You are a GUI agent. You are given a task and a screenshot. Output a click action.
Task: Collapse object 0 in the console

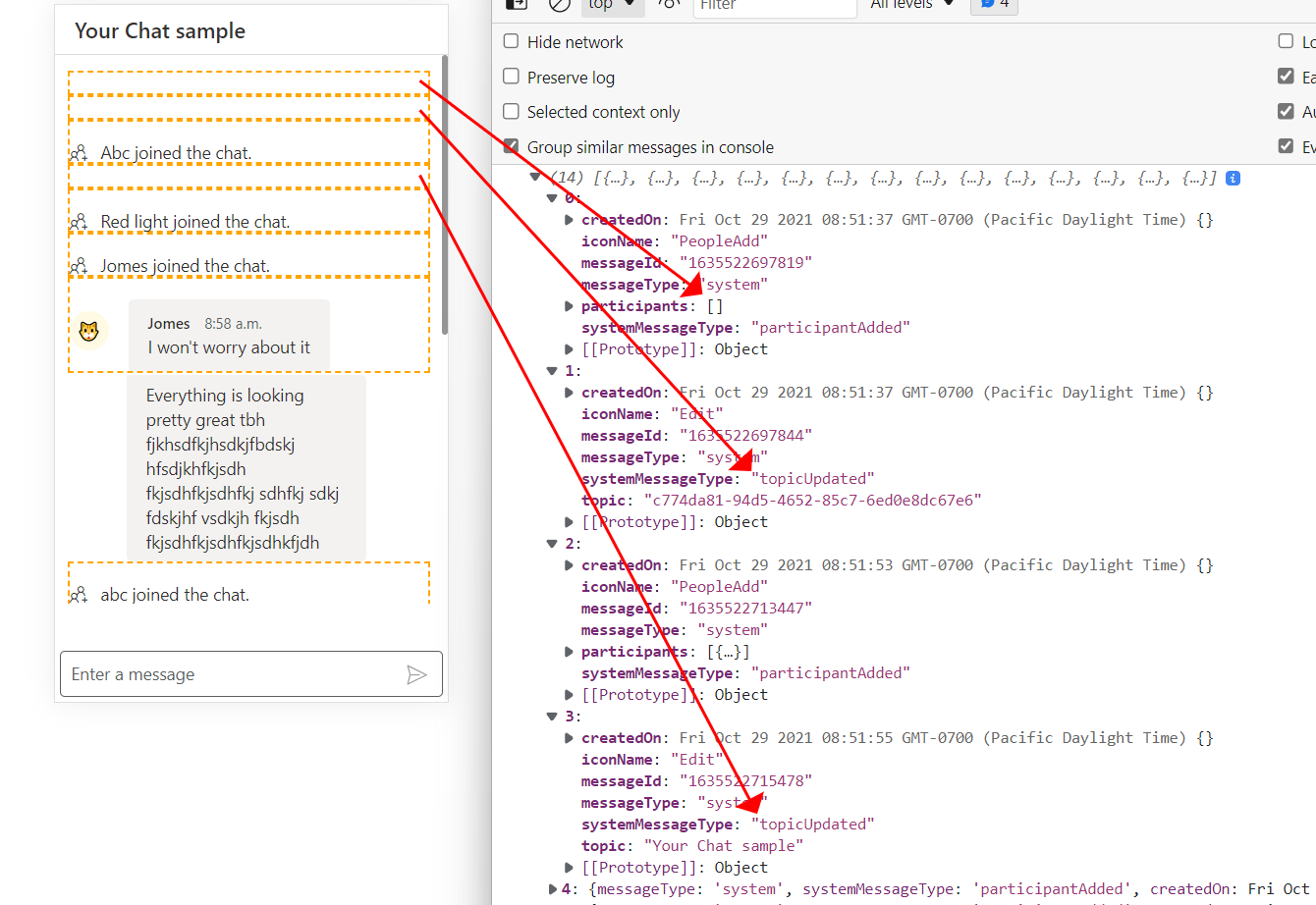552,196
